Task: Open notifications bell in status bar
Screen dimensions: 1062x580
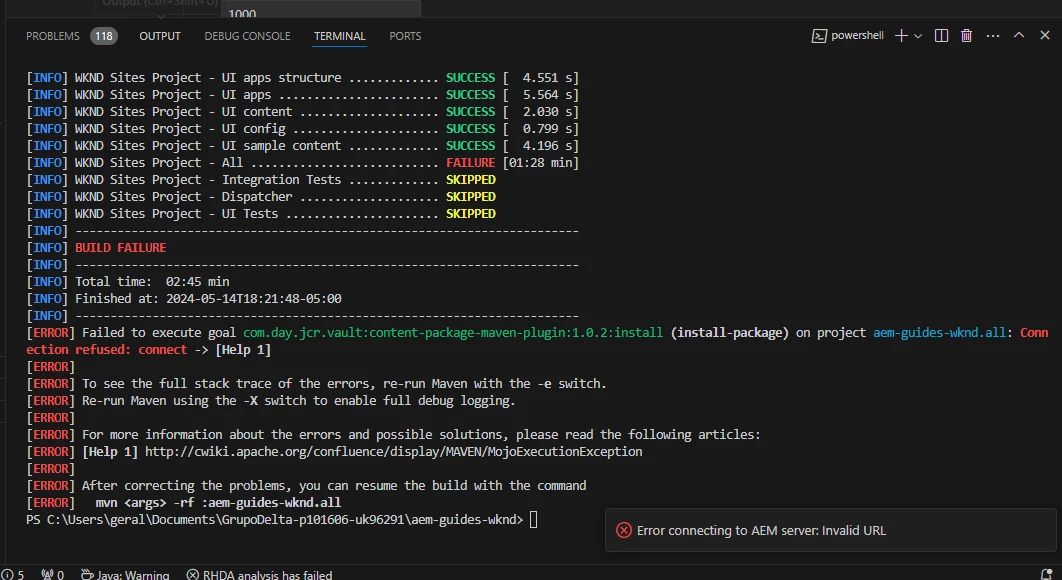Action: click(1046, 575)
